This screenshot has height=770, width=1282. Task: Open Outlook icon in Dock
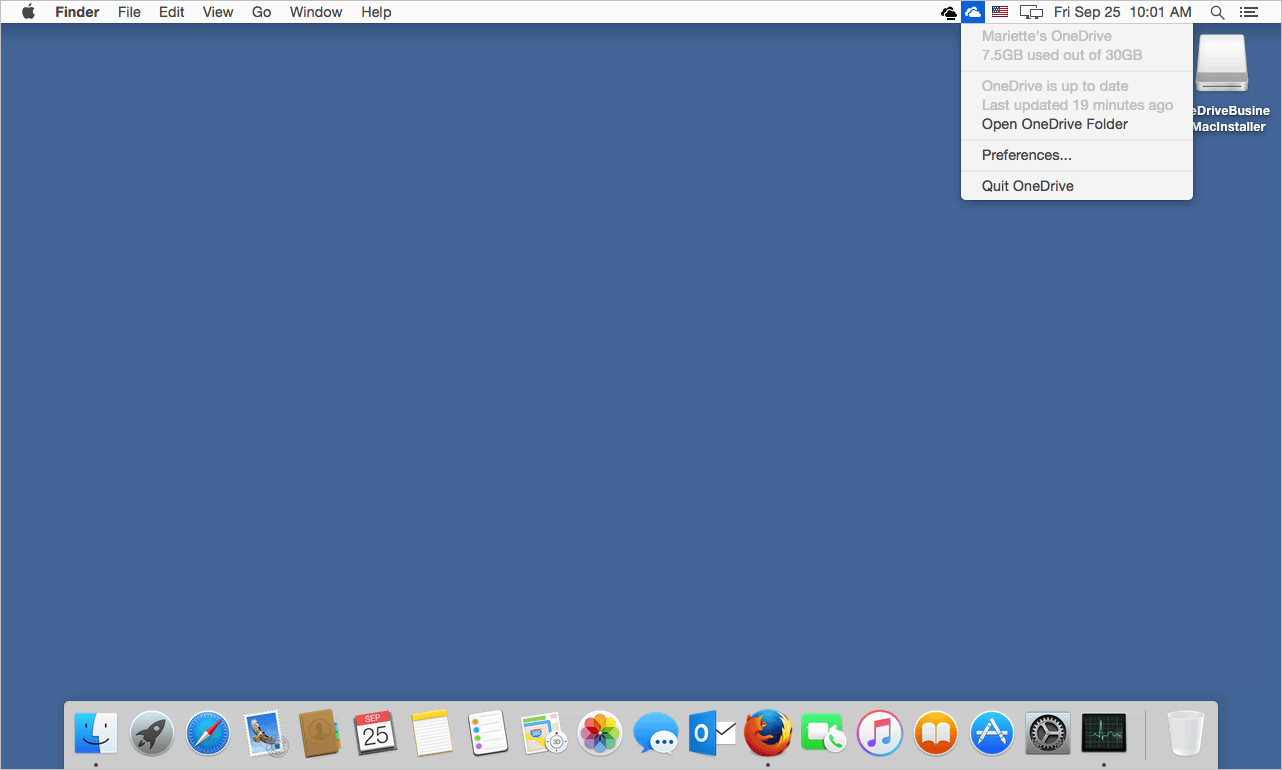(x=712, y=733)
